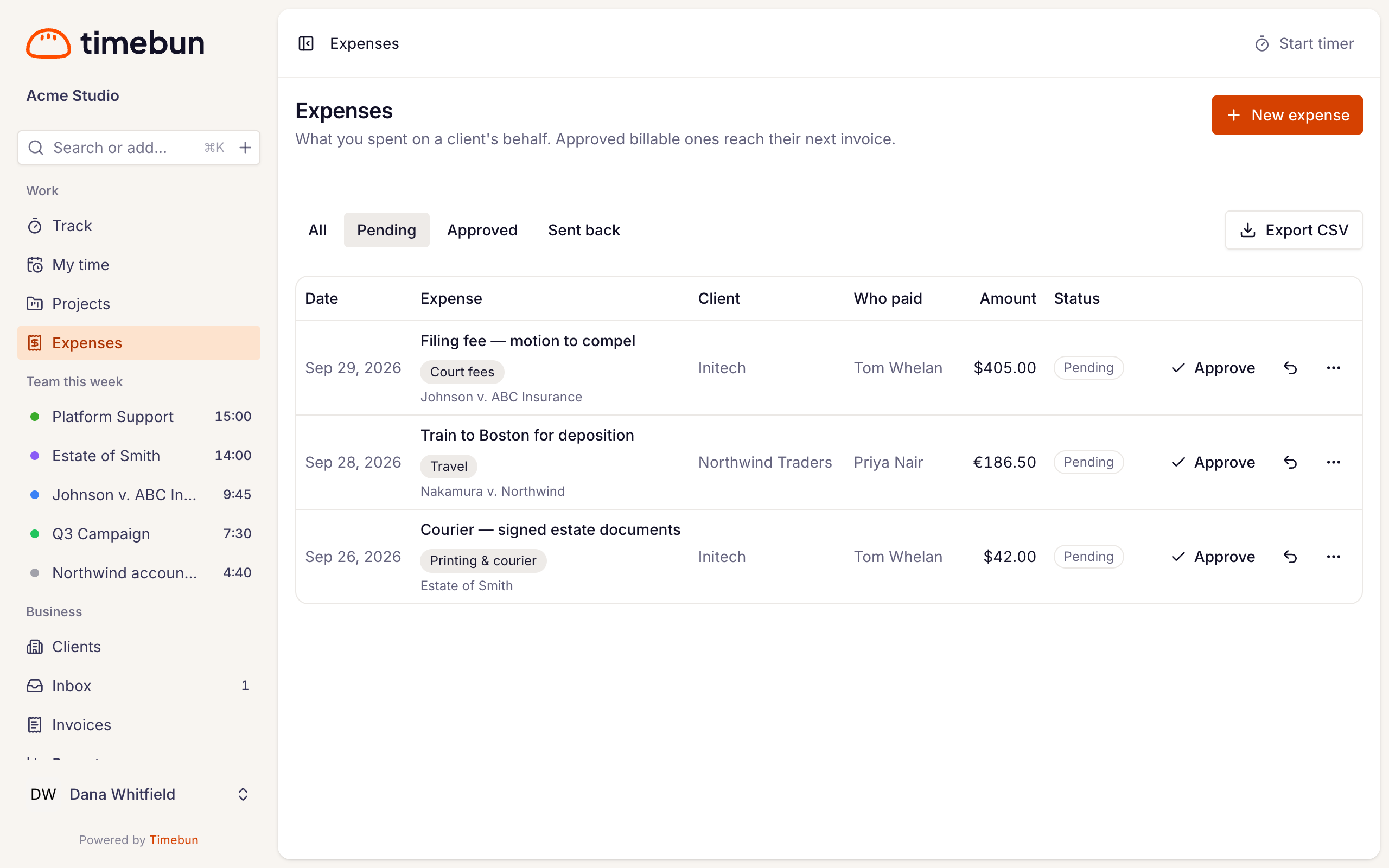The width and height of the screenshot is (1389, 868).
Task: Open My time in the sidebar
Action: pos(139,265)
